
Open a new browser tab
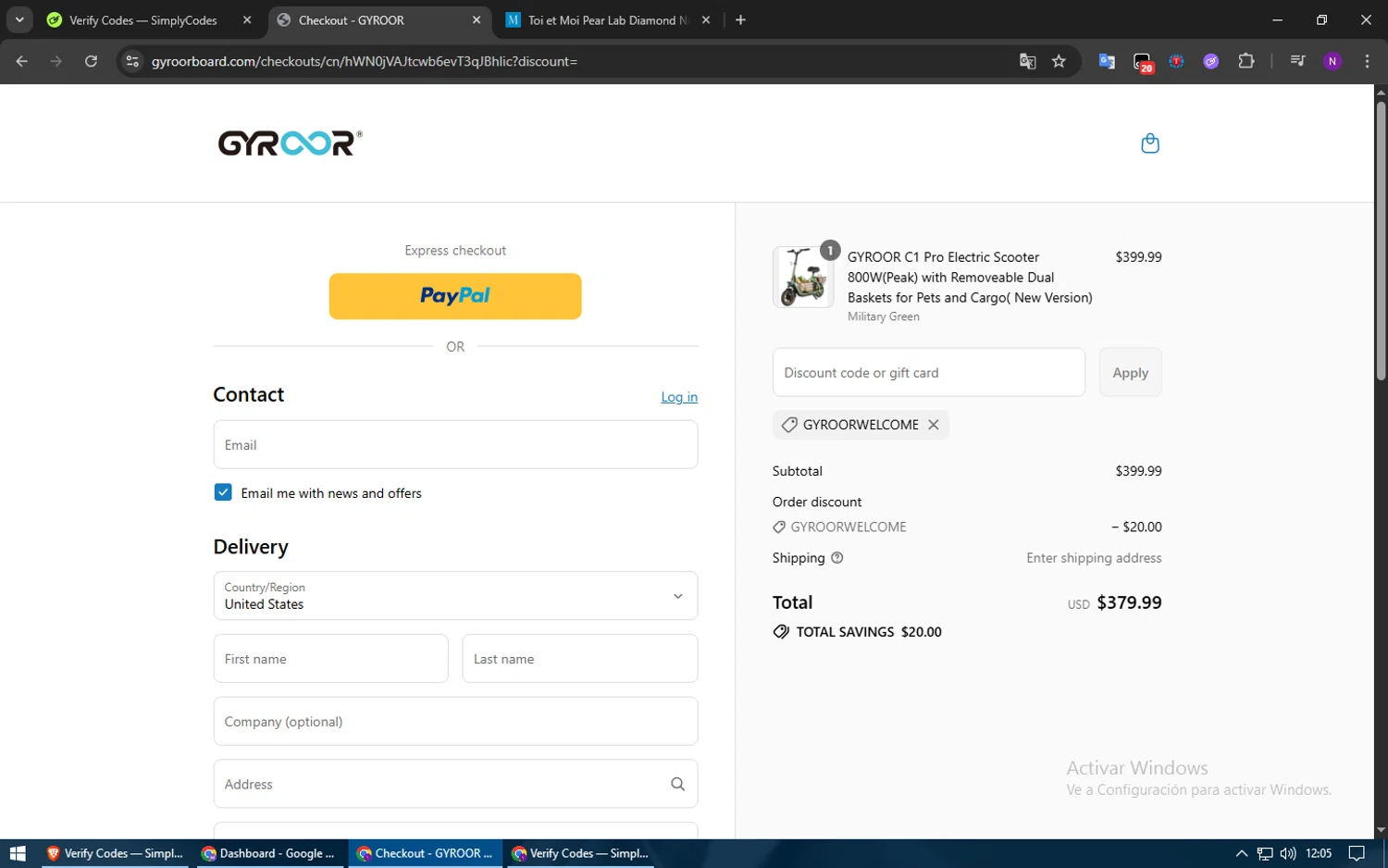[x=740, y=20]
